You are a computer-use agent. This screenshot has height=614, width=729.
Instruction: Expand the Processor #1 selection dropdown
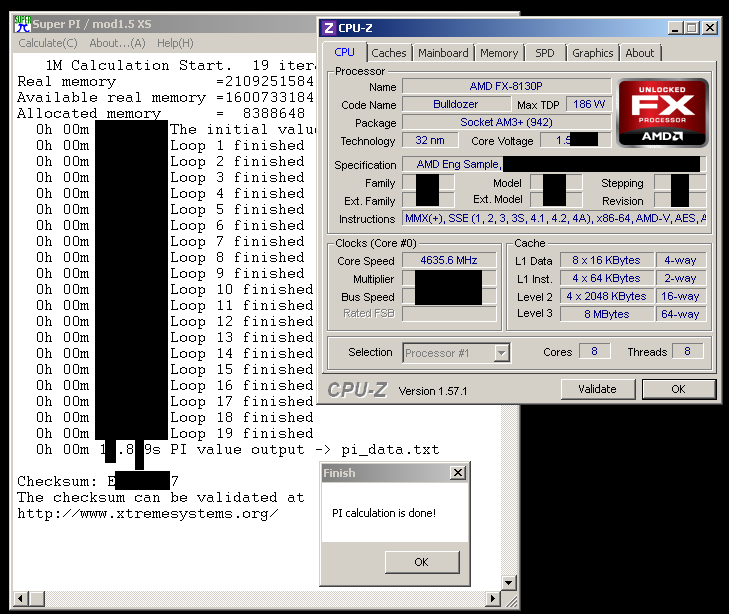501,352
